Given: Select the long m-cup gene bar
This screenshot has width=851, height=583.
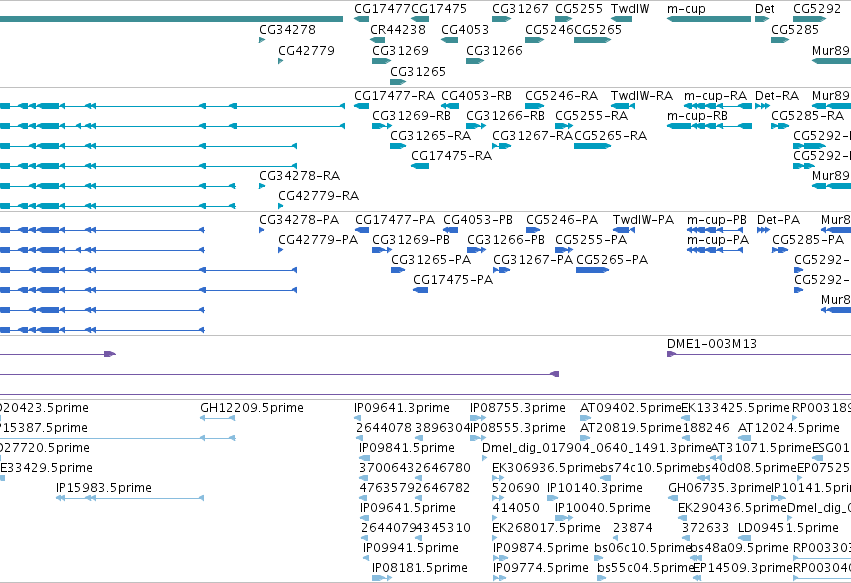Looking at the screenshot, I should coord(709,19).
